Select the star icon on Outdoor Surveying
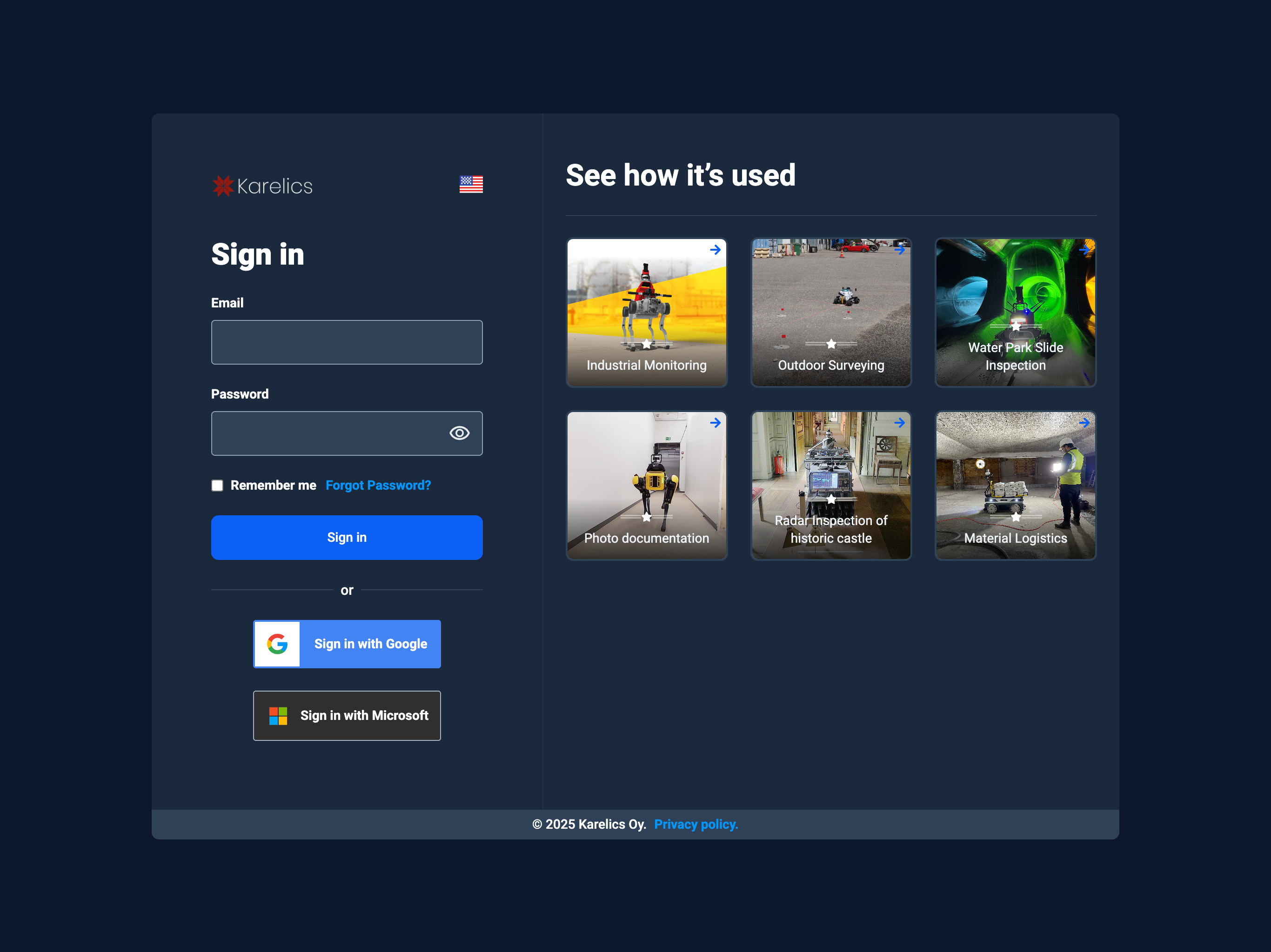Viewport: 1271px width, 952px height. [831, 344]
